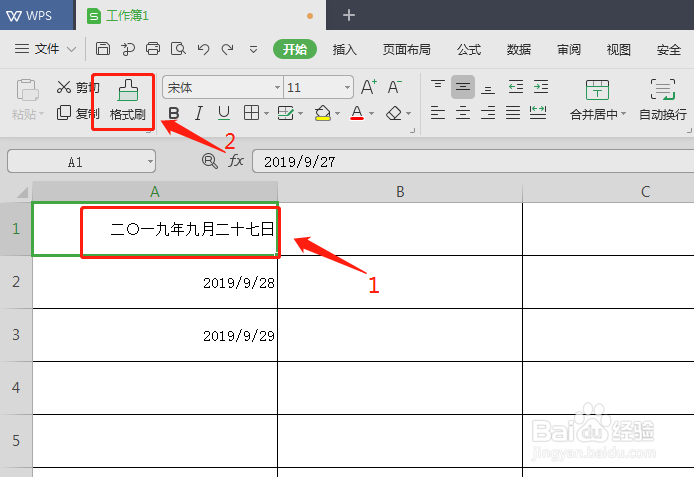Click the Paste (粘贴) icon

pyautogui.click(x=27, y=90)
